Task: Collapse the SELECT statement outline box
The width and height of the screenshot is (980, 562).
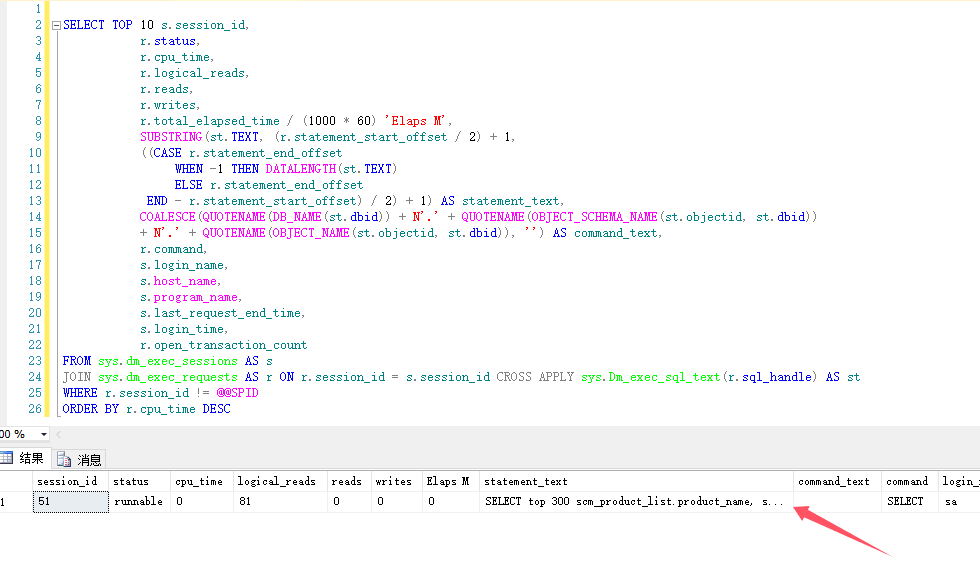Action: (56, 26)
